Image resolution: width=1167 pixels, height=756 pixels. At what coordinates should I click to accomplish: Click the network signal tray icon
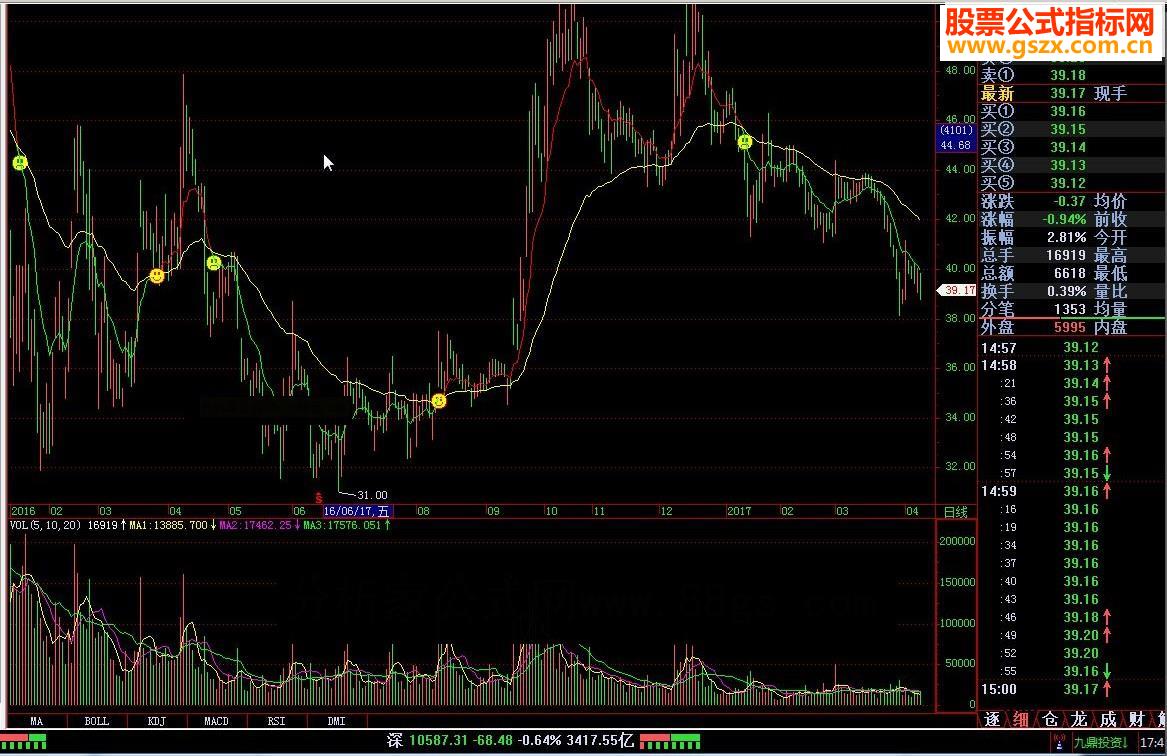pyautogui.click(x=1058, y=742)
